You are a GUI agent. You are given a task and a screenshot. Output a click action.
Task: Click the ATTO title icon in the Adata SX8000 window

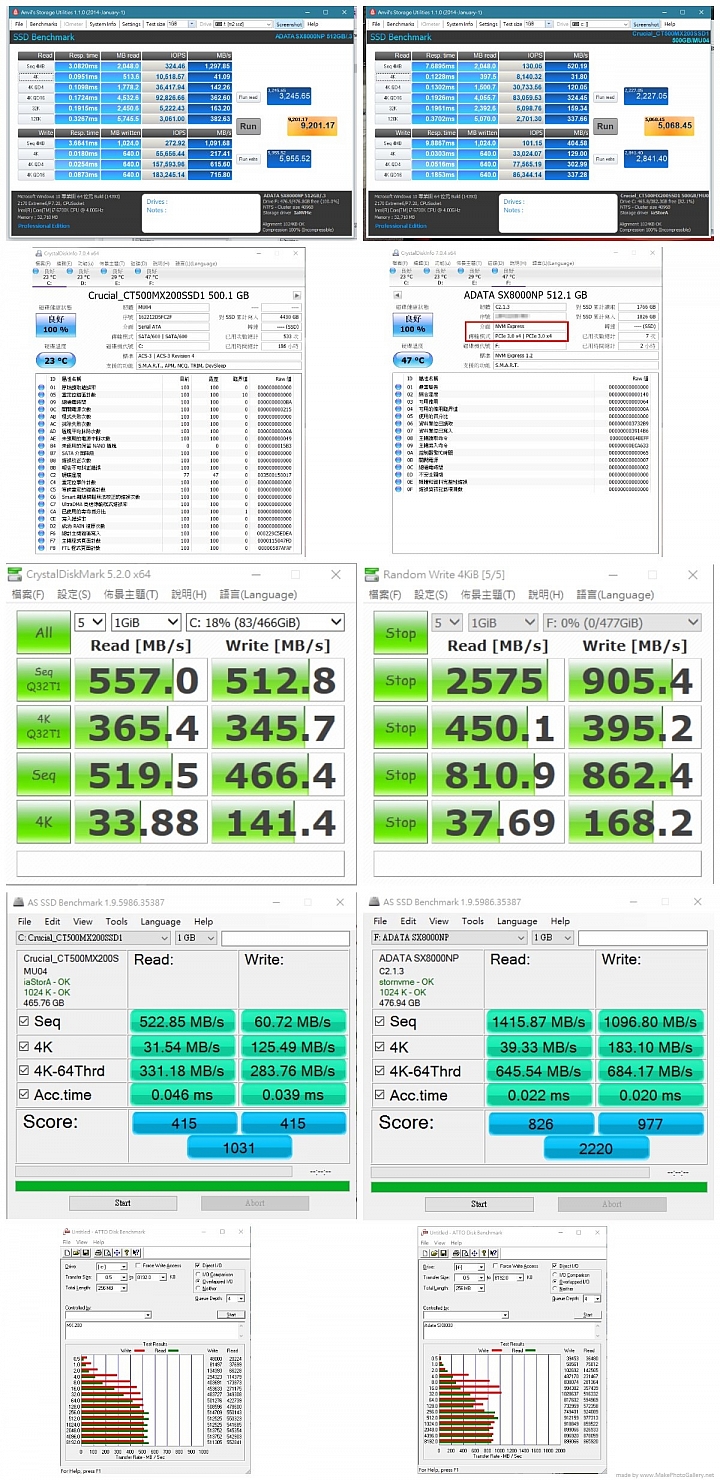424,1232
